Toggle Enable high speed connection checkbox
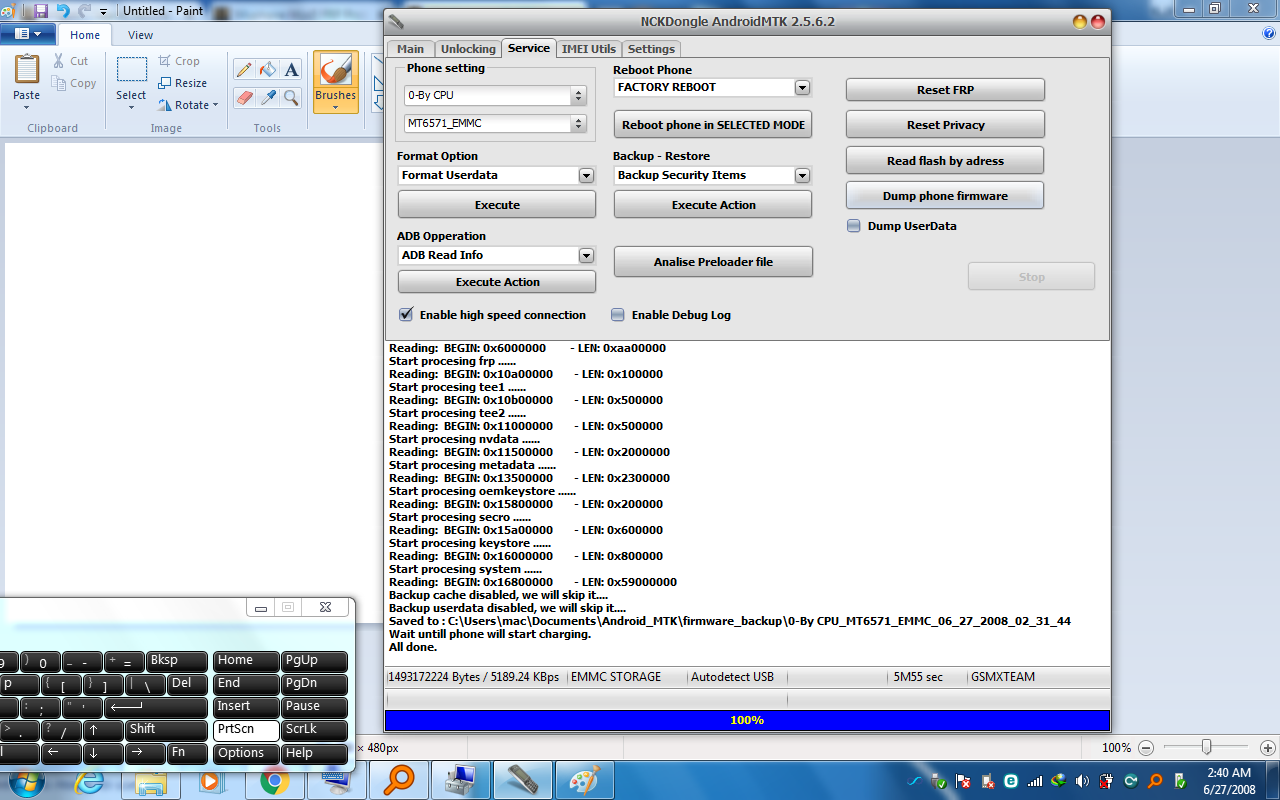This screenshot has width=1280, height=800. (x=406, y=314)
